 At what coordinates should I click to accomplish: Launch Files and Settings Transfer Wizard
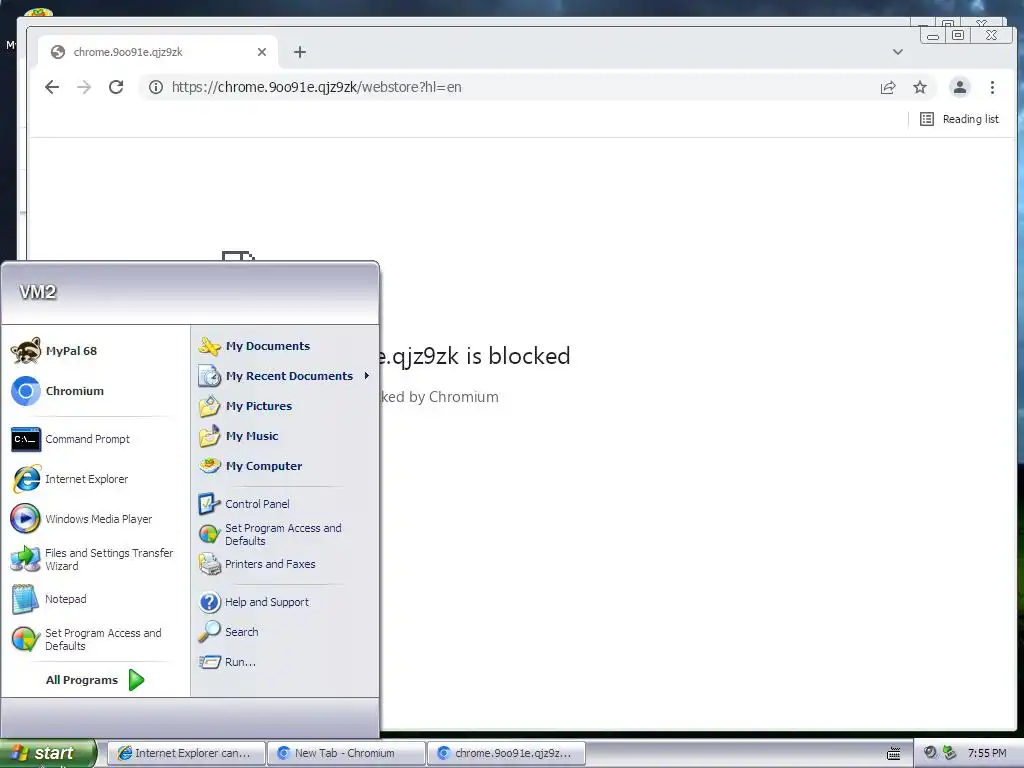(x=94, y=559)
